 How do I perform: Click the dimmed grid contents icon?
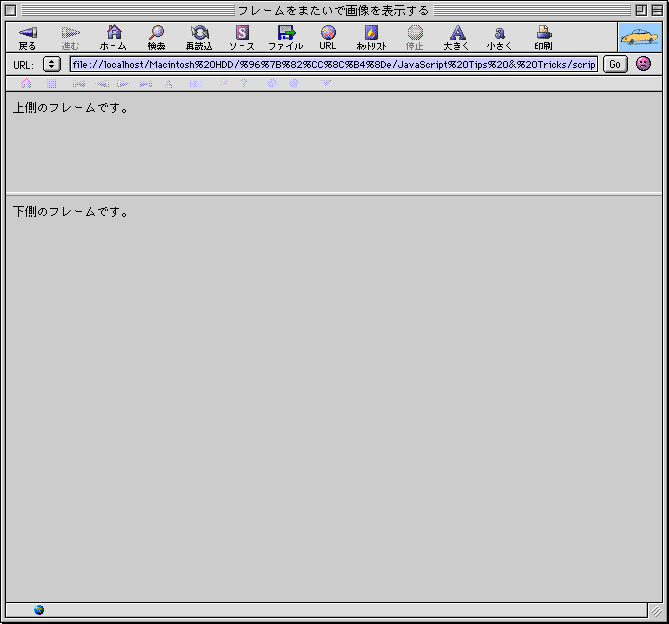click(x=52, y=84)
